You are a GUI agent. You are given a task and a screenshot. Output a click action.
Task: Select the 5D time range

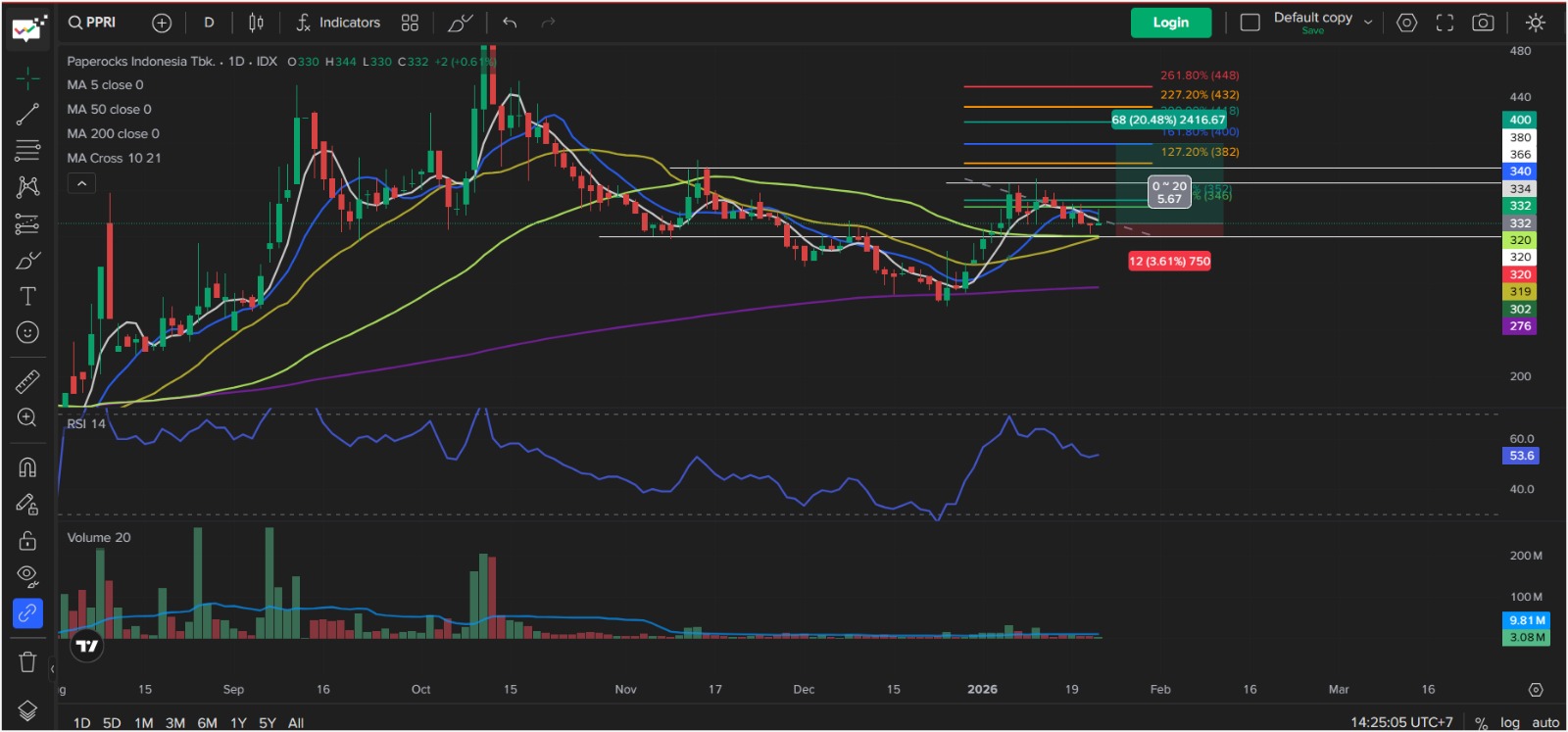coord(112,723)
